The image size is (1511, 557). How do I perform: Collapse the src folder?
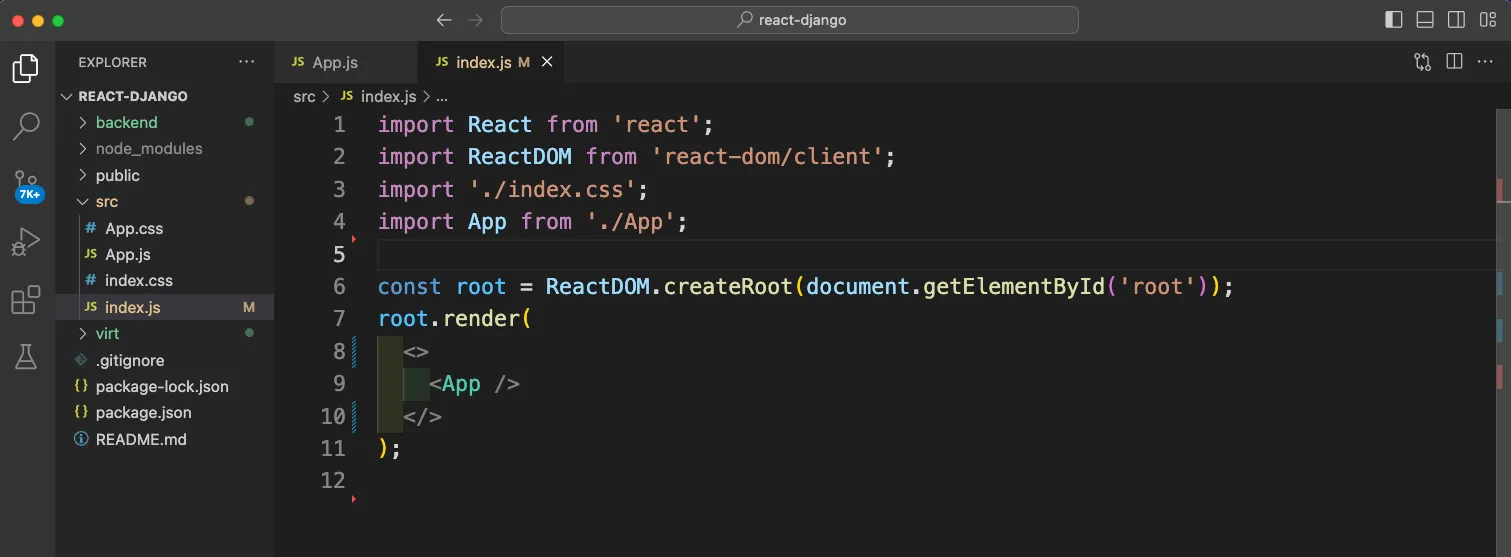165,201
